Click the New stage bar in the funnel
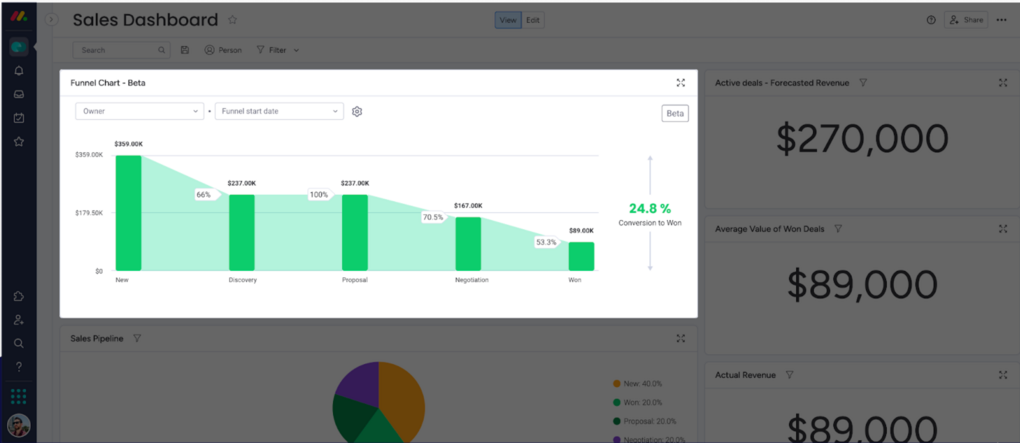 click(x=128, y=213)
